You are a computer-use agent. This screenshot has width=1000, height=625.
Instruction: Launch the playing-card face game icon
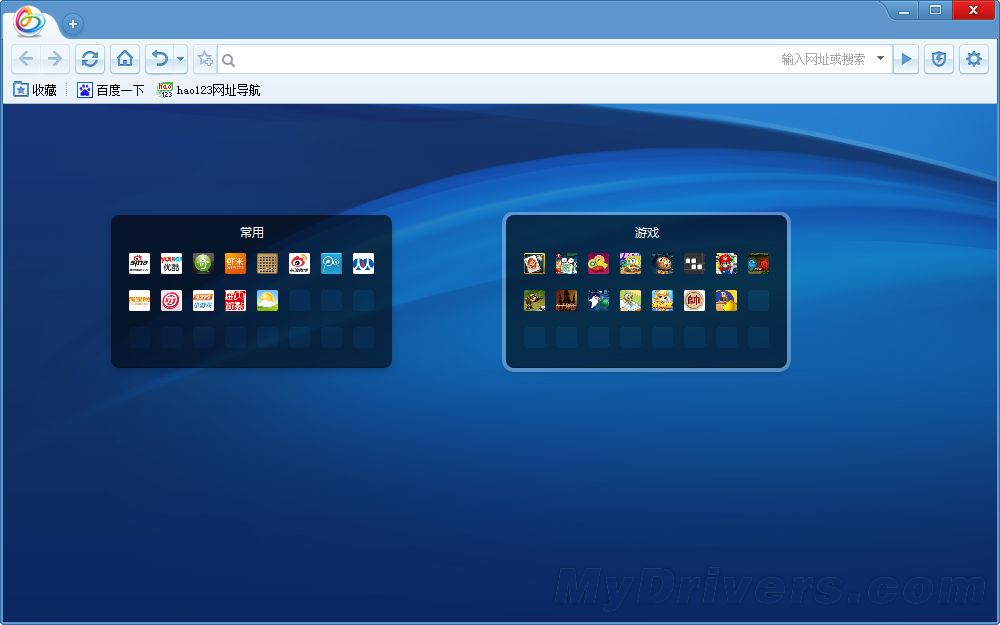(534, 263)
